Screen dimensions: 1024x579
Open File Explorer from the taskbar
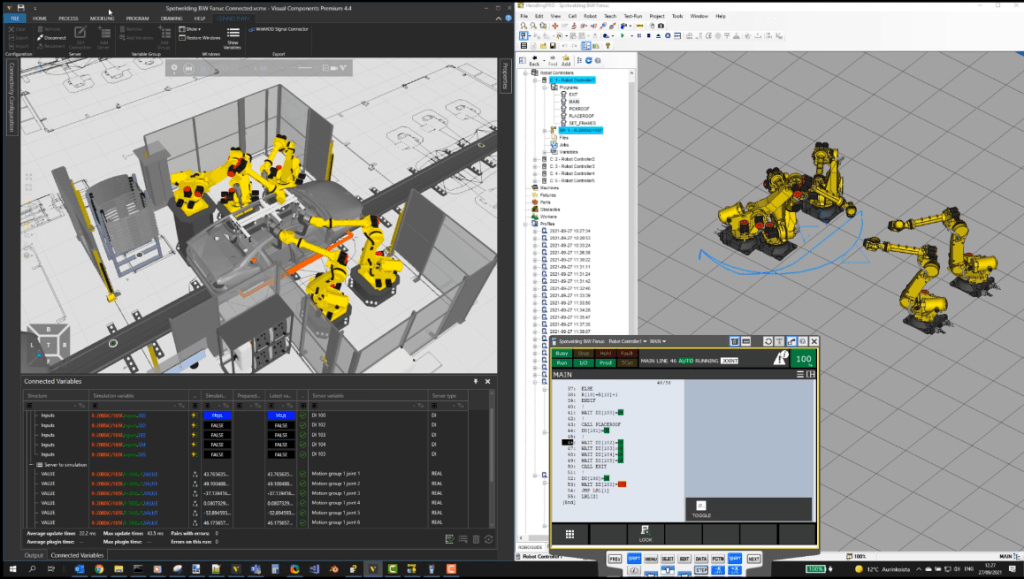click(x=118, y=569)
